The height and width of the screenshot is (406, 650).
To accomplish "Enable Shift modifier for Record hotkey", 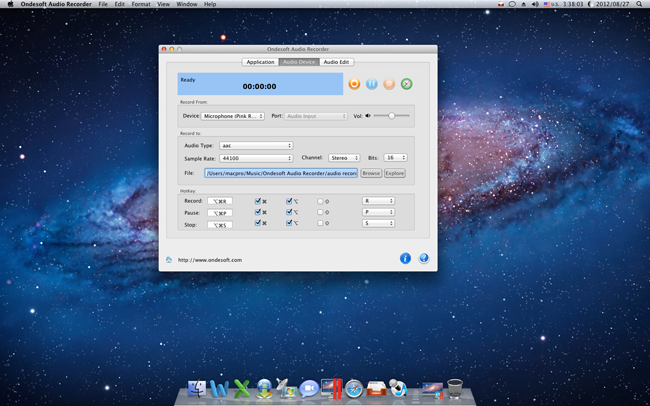I will point(320,201).
